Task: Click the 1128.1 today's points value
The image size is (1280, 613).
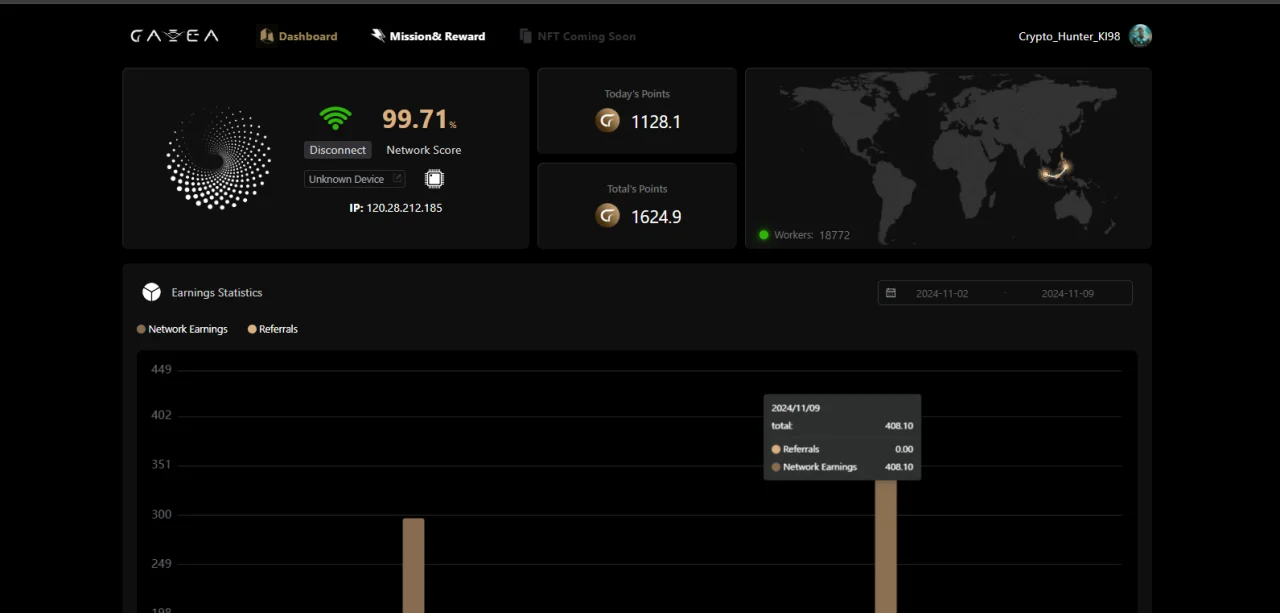Action: pyautogui.click(x=656, y=122)
